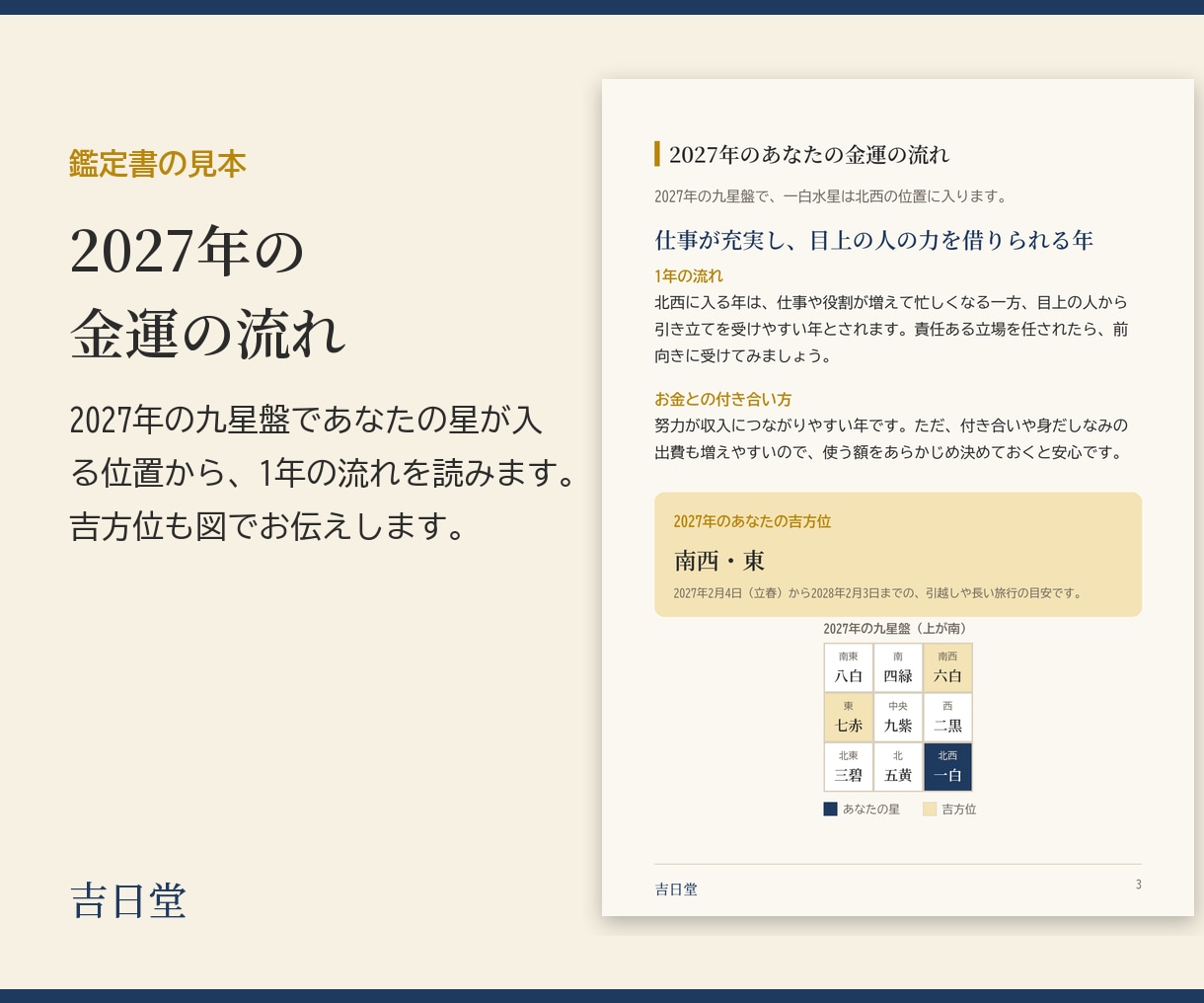Image resolution: width=1204 pixels, height=1003 pixels.
Task: Select the dark 北西 一白 cell
Action: pyautogui.click(x=947, y=766)
